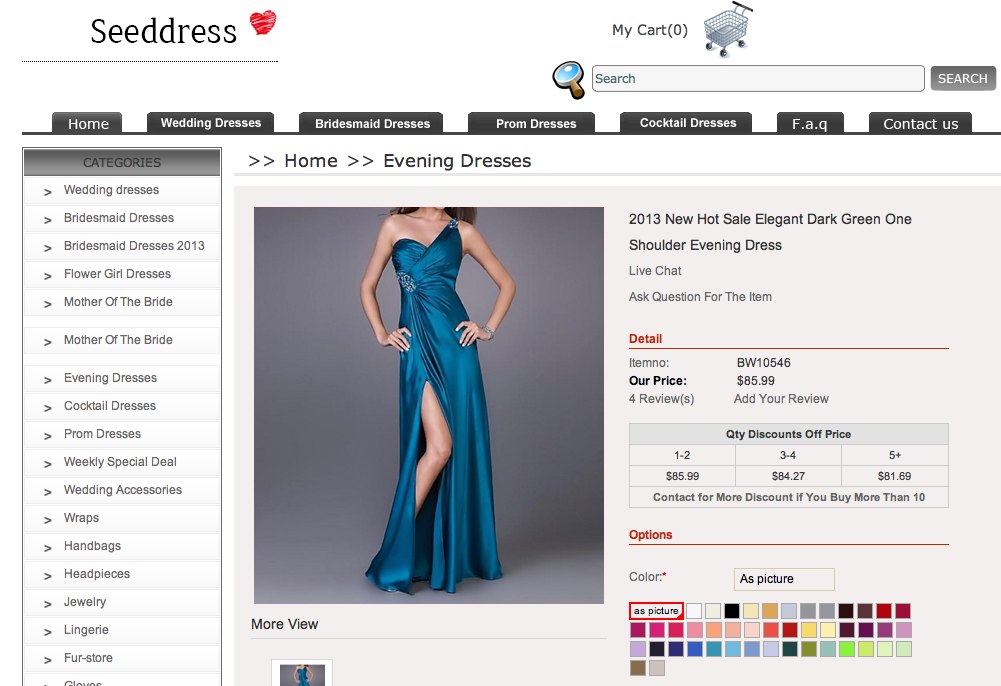Open the 4 Review(s) link
This screenshot has width=1001, height=686.
click(661, 399)
